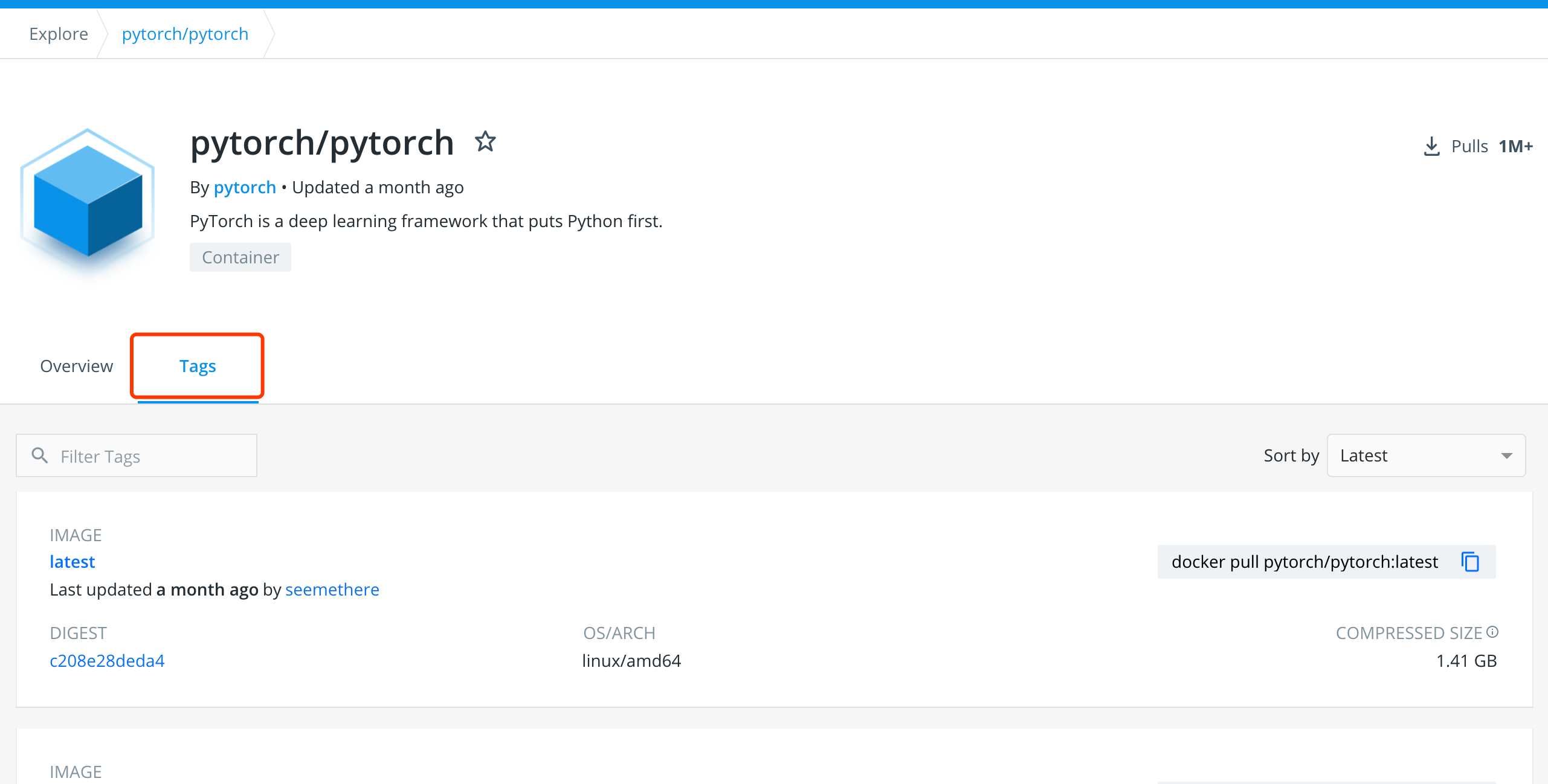The image size is (1548, 784).
Task: Copy the docker pull command
Action: point(1470,562)
